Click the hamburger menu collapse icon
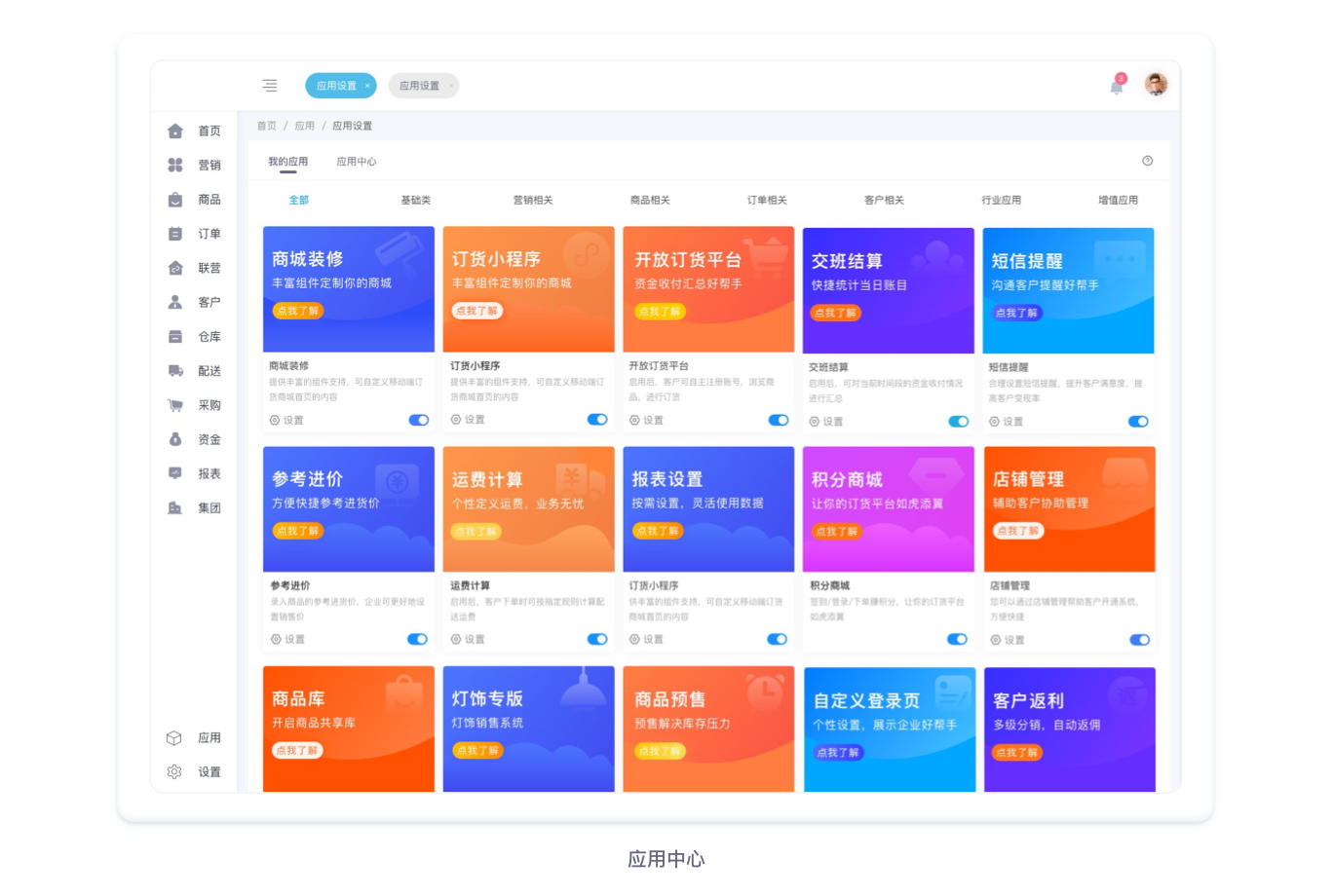 click(270, 86)
